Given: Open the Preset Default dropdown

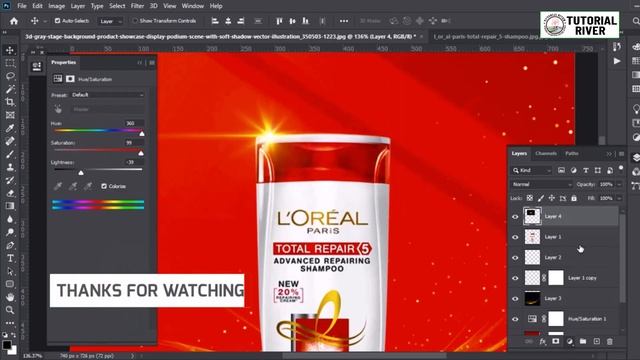Looking at the screenshot, I should pos(107,95).
